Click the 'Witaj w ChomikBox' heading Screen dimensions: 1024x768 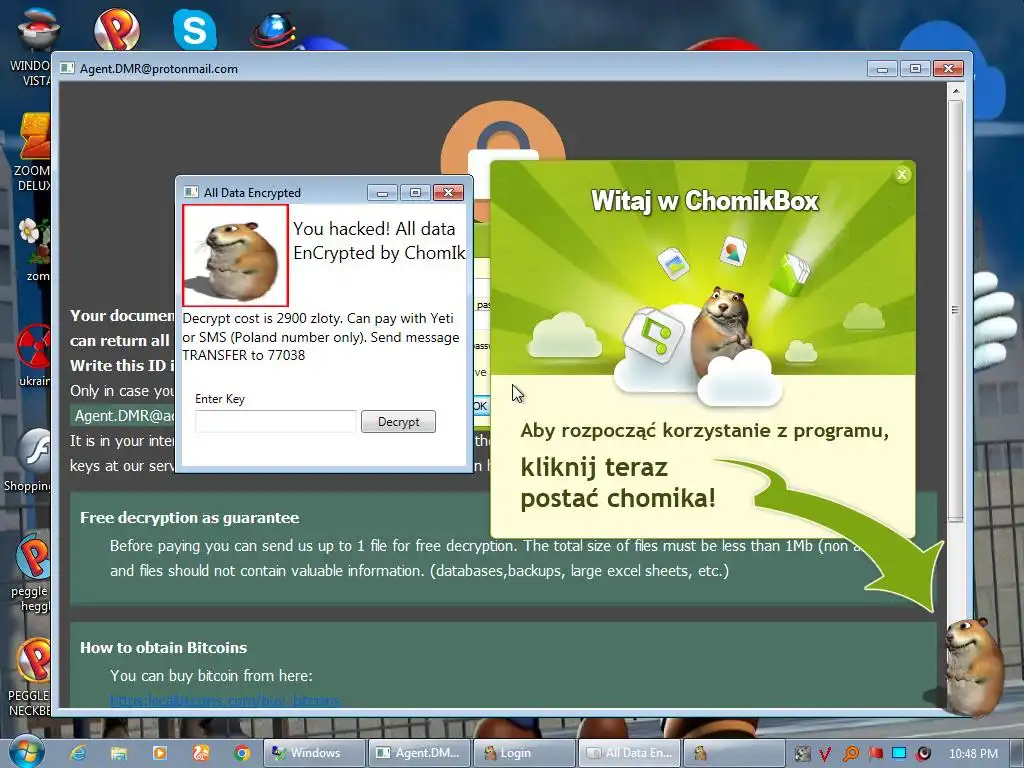704,200
